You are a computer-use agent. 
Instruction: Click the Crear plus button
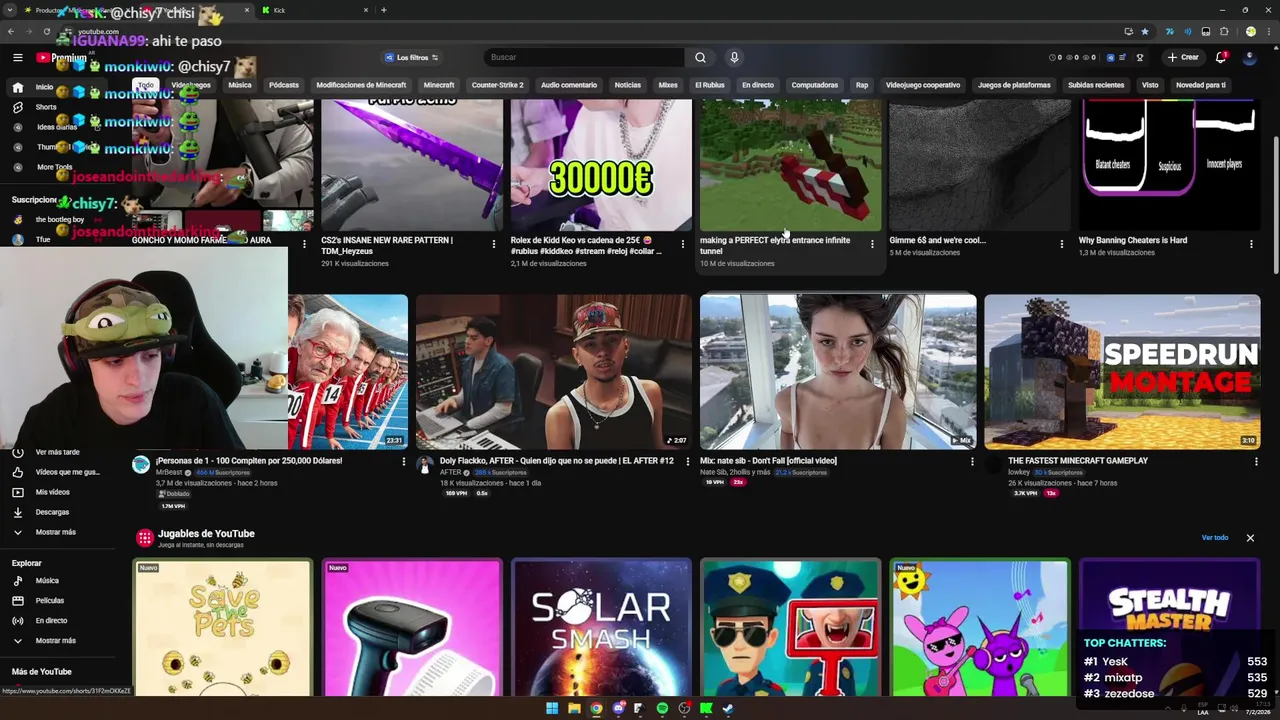click(x=1182, y=57)
